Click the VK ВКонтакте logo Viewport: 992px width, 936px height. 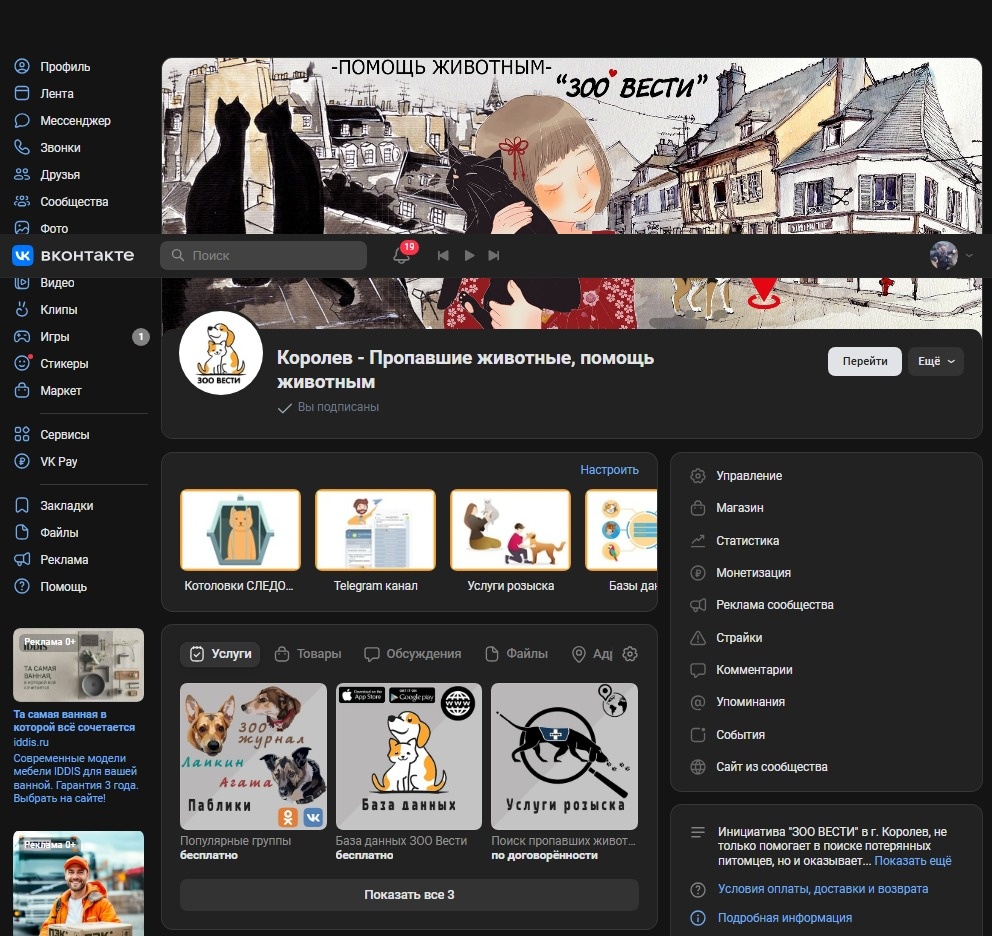click(x=73, y=256)
